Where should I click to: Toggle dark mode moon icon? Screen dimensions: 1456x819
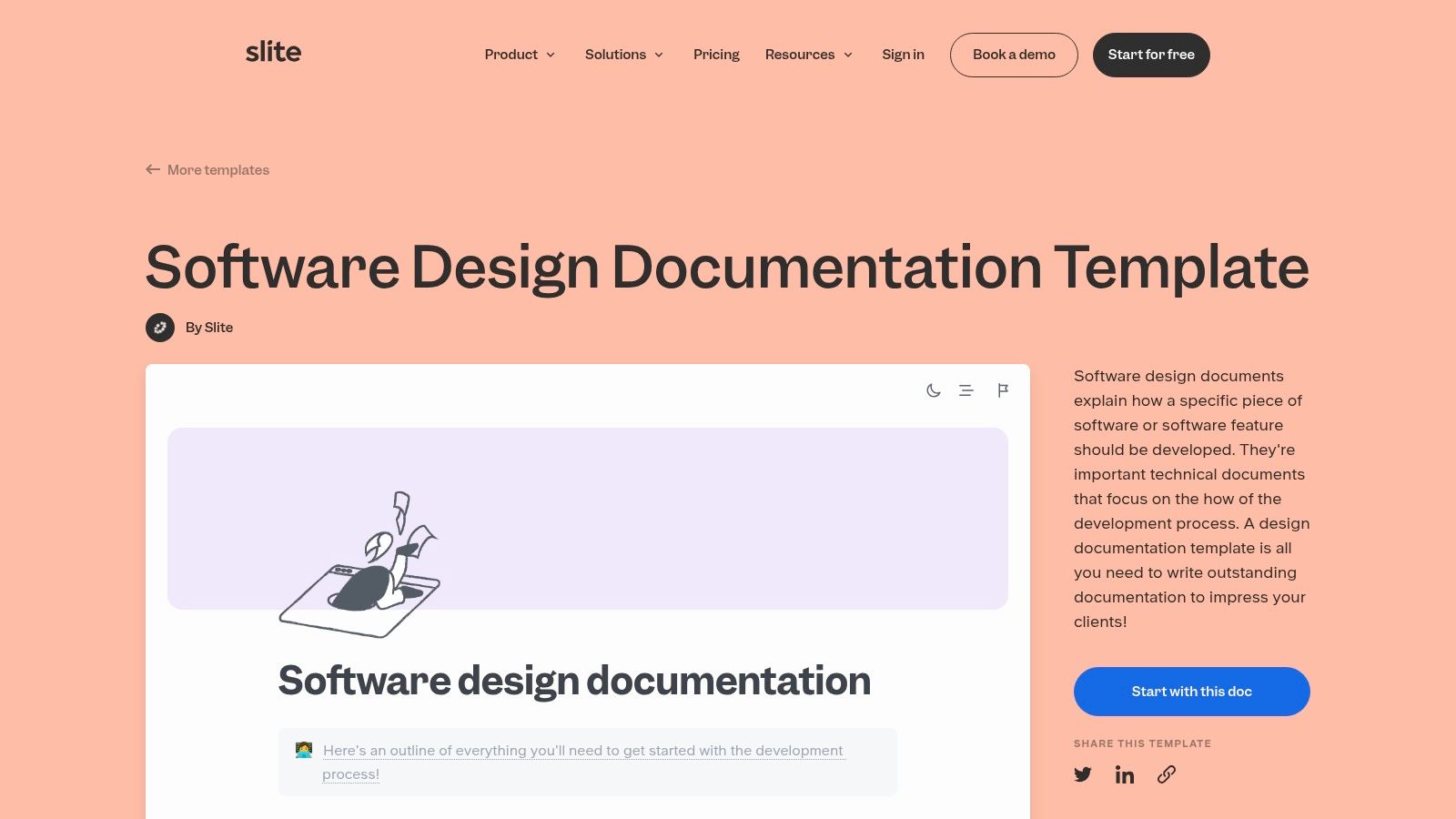click(x=933, y=390)
